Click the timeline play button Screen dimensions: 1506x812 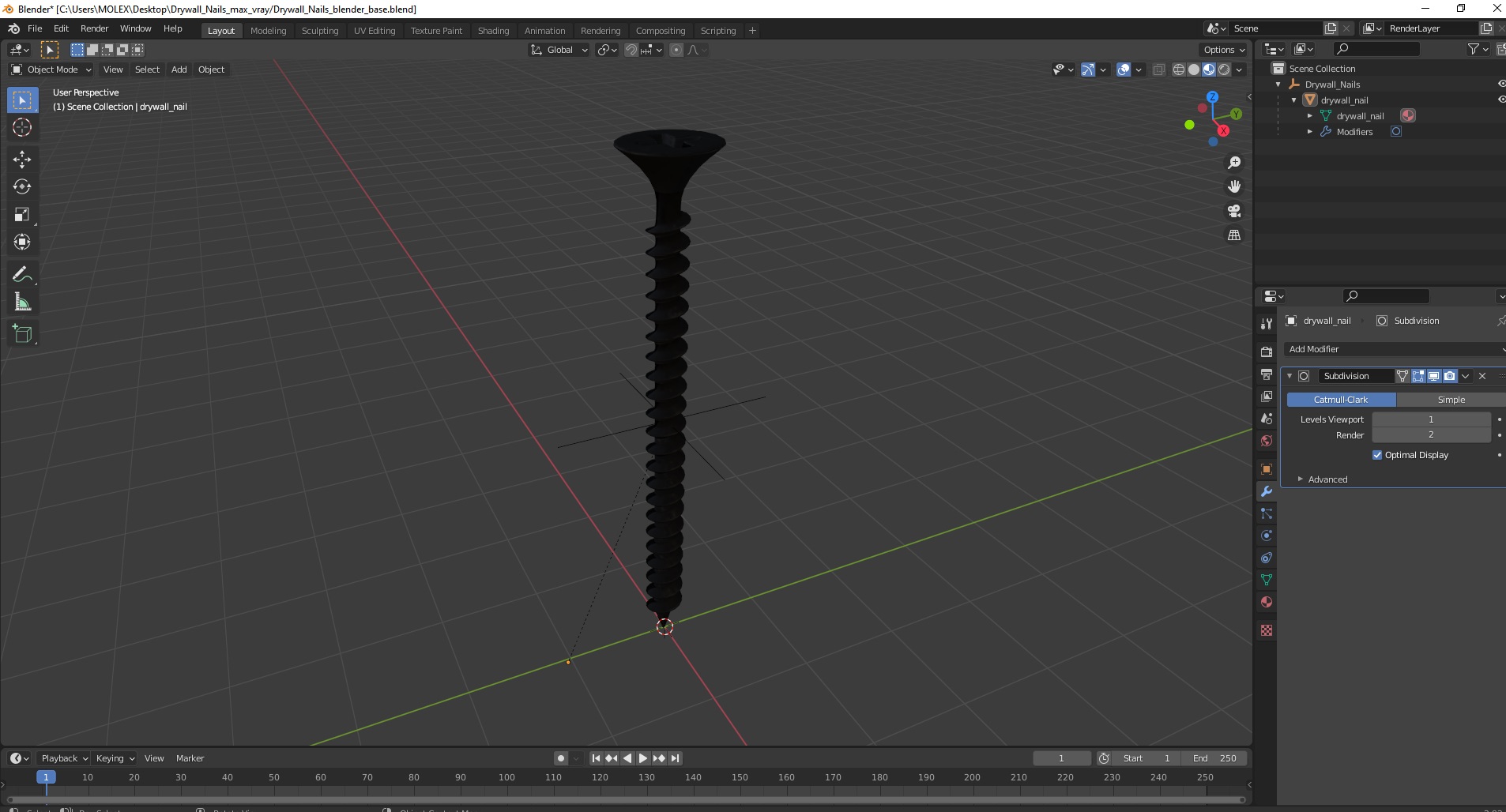click(x=642, y=758)
